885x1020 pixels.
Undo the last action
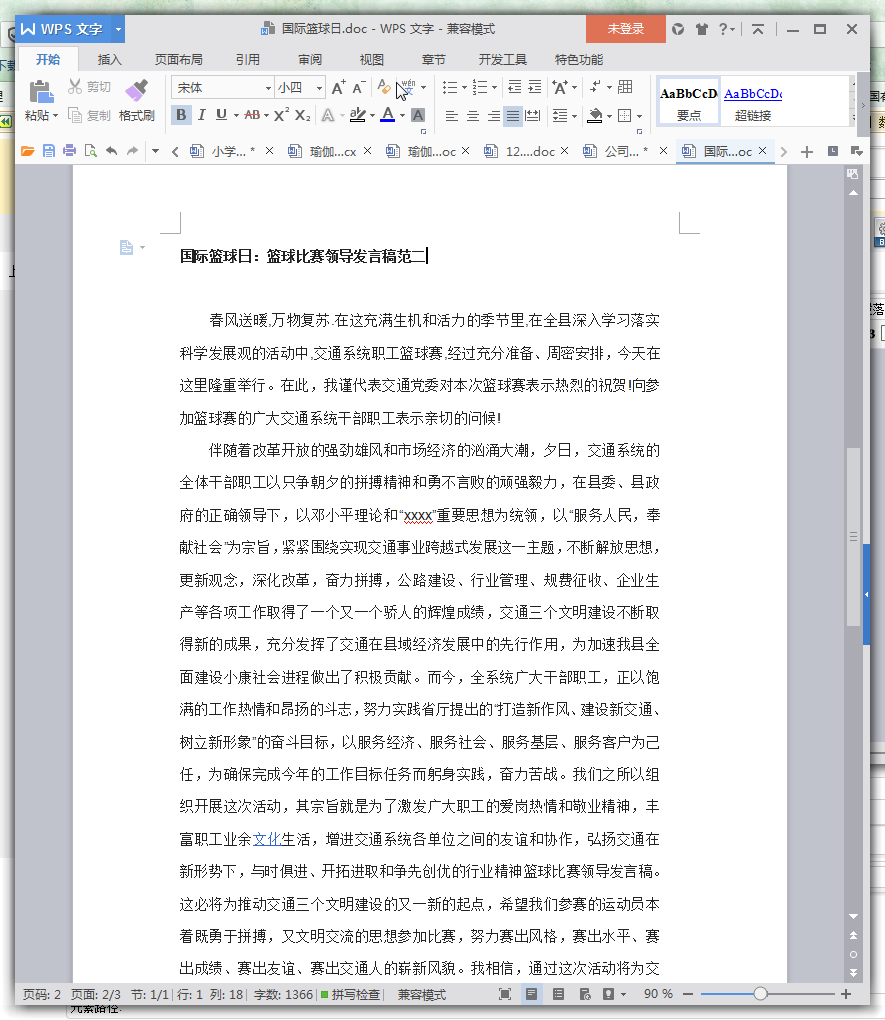111,152
